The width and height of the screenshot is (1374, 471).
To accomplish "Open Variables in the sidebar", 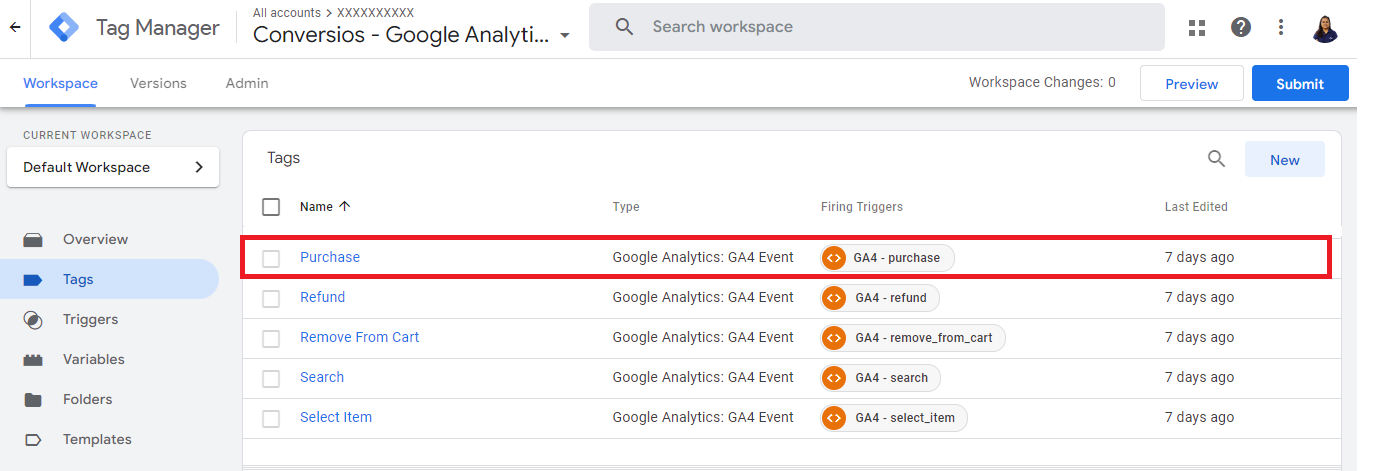I will 94,359.
